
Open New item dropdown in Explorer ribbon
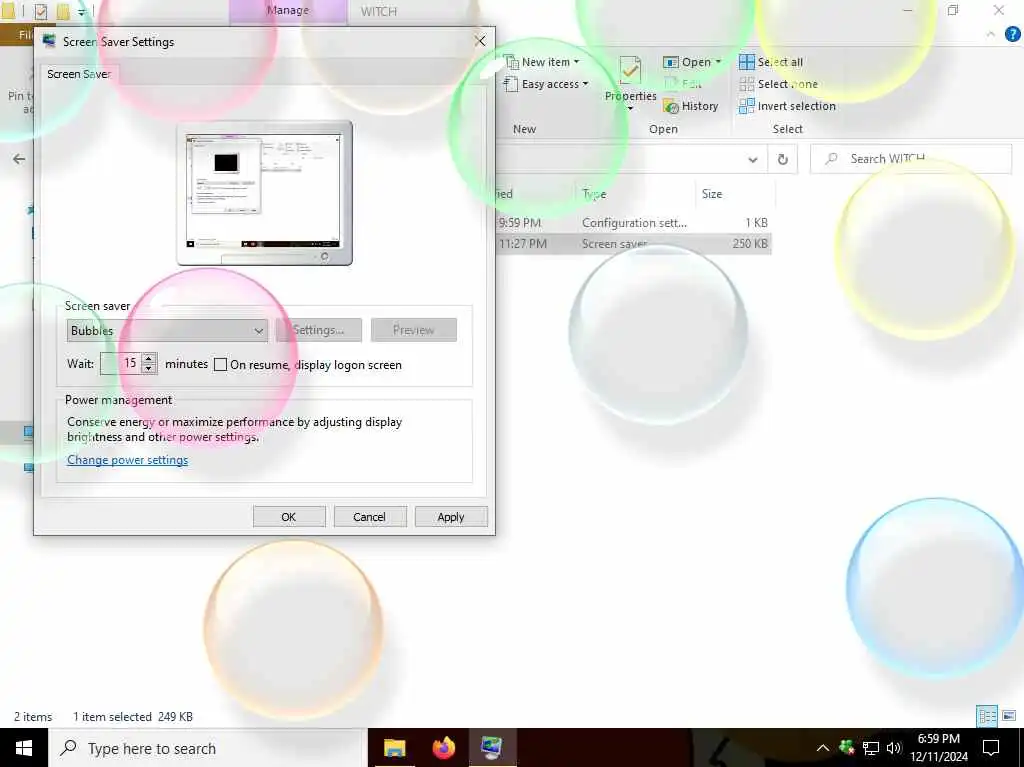pos(541,62)
